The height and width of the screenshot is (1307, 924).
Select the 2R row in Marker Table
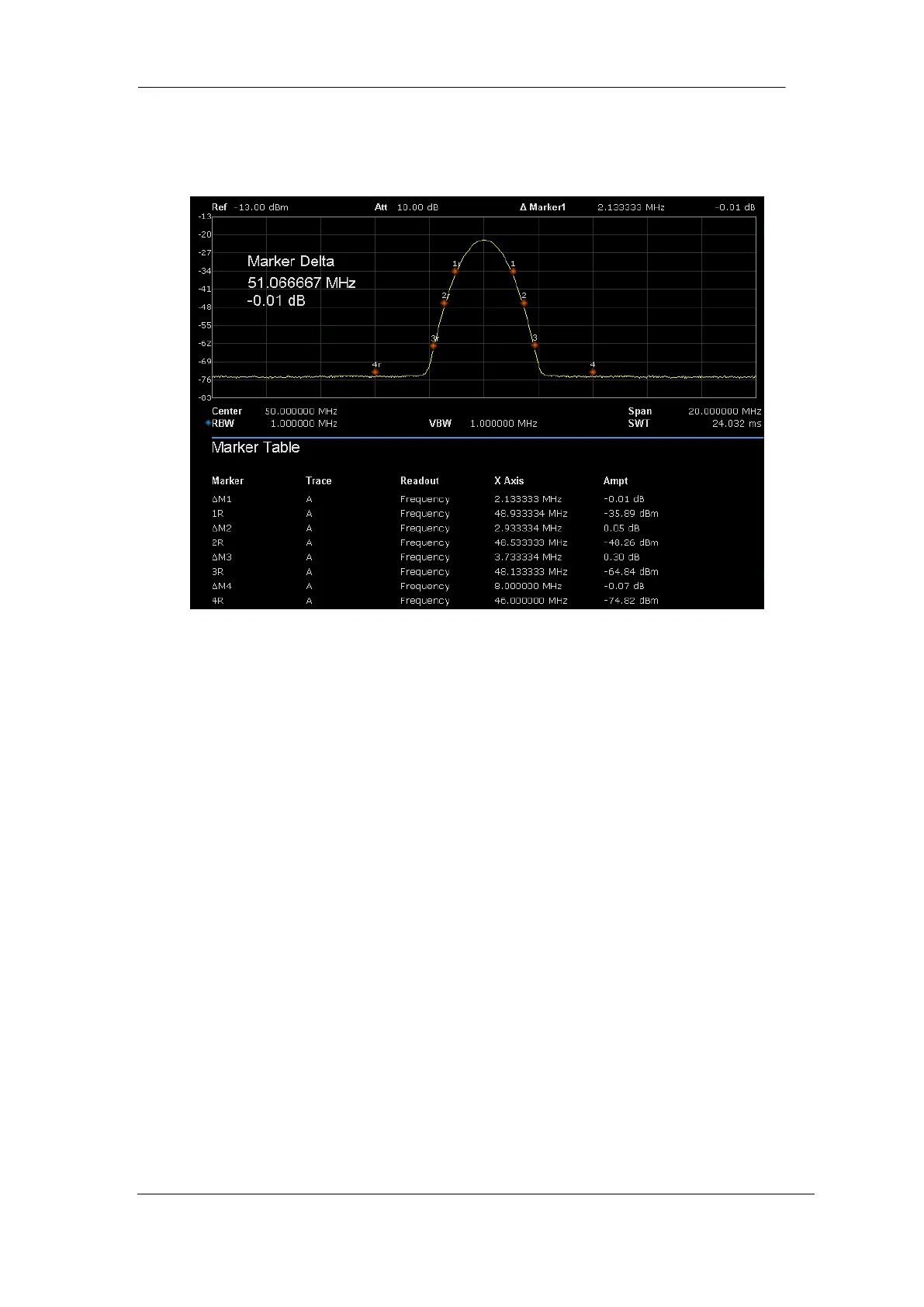click(434, 543)
